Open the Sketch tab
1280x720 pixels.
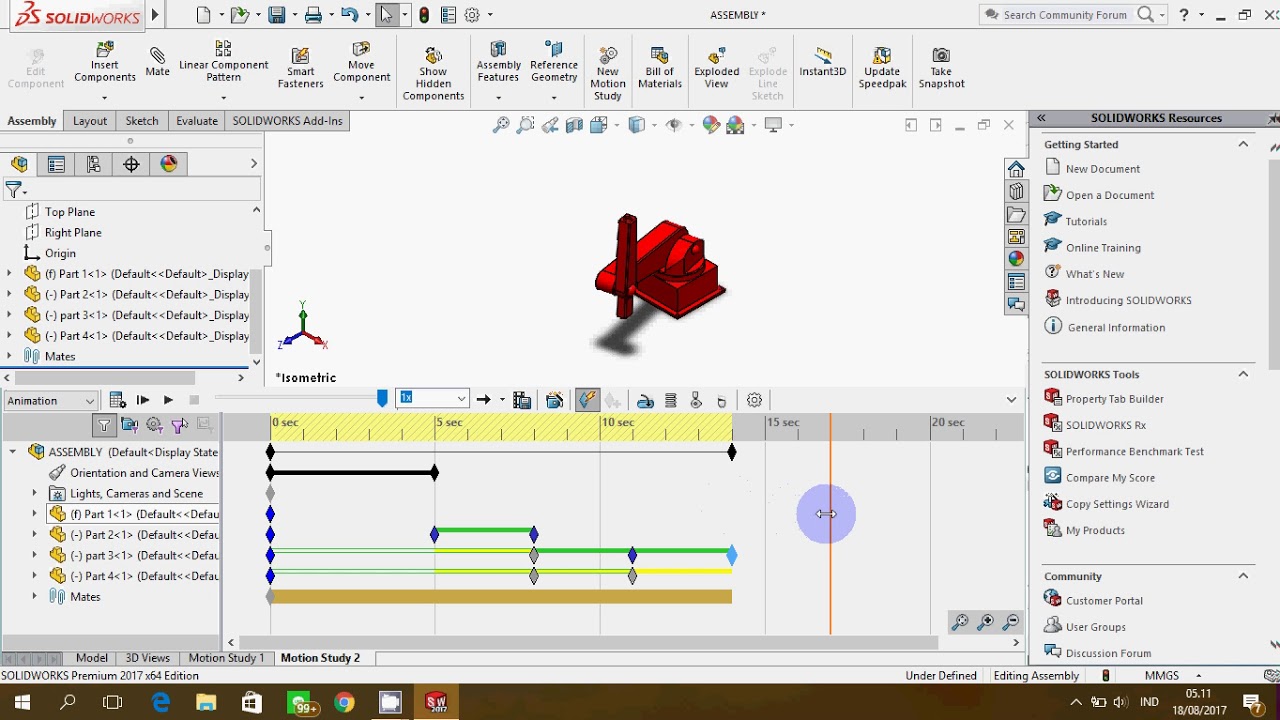point(142,121)
